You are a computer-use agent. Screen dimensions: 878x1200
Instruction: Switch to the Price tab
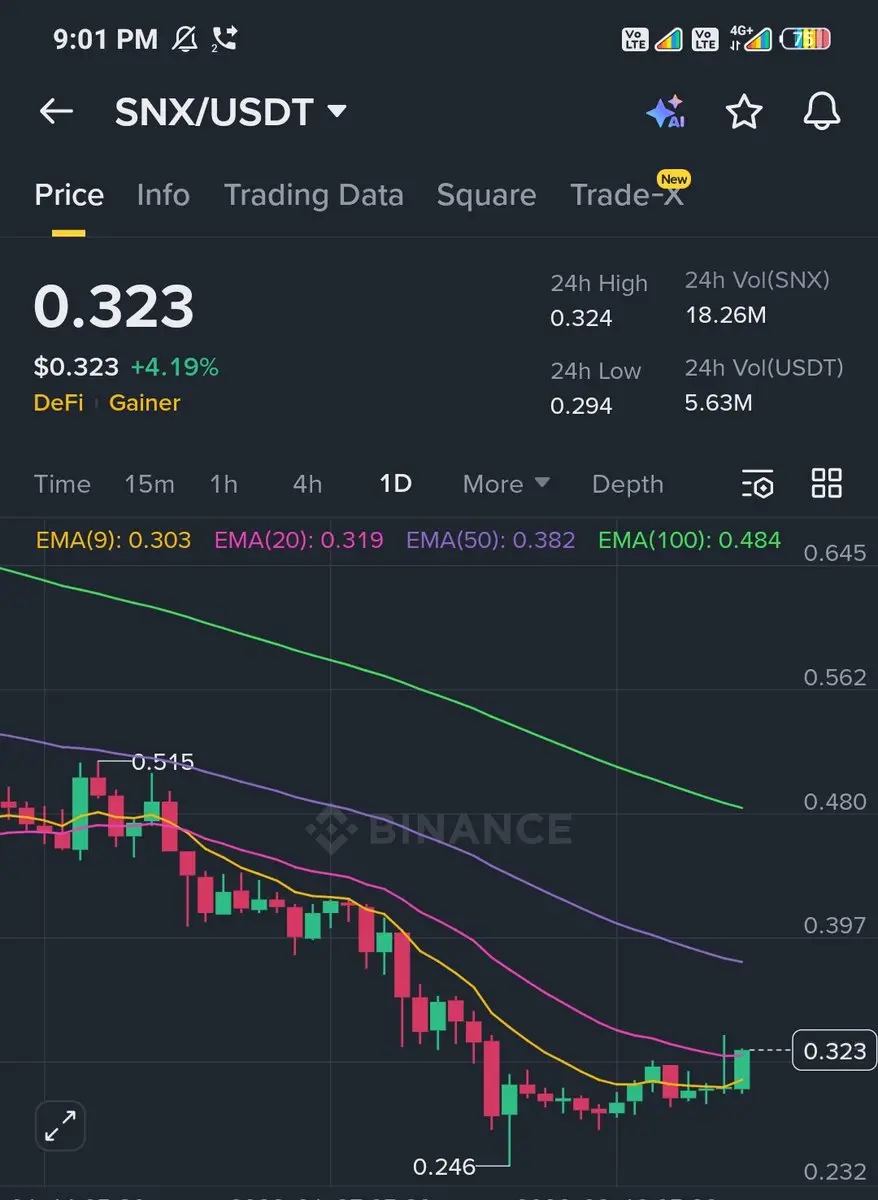coord(69,194)
